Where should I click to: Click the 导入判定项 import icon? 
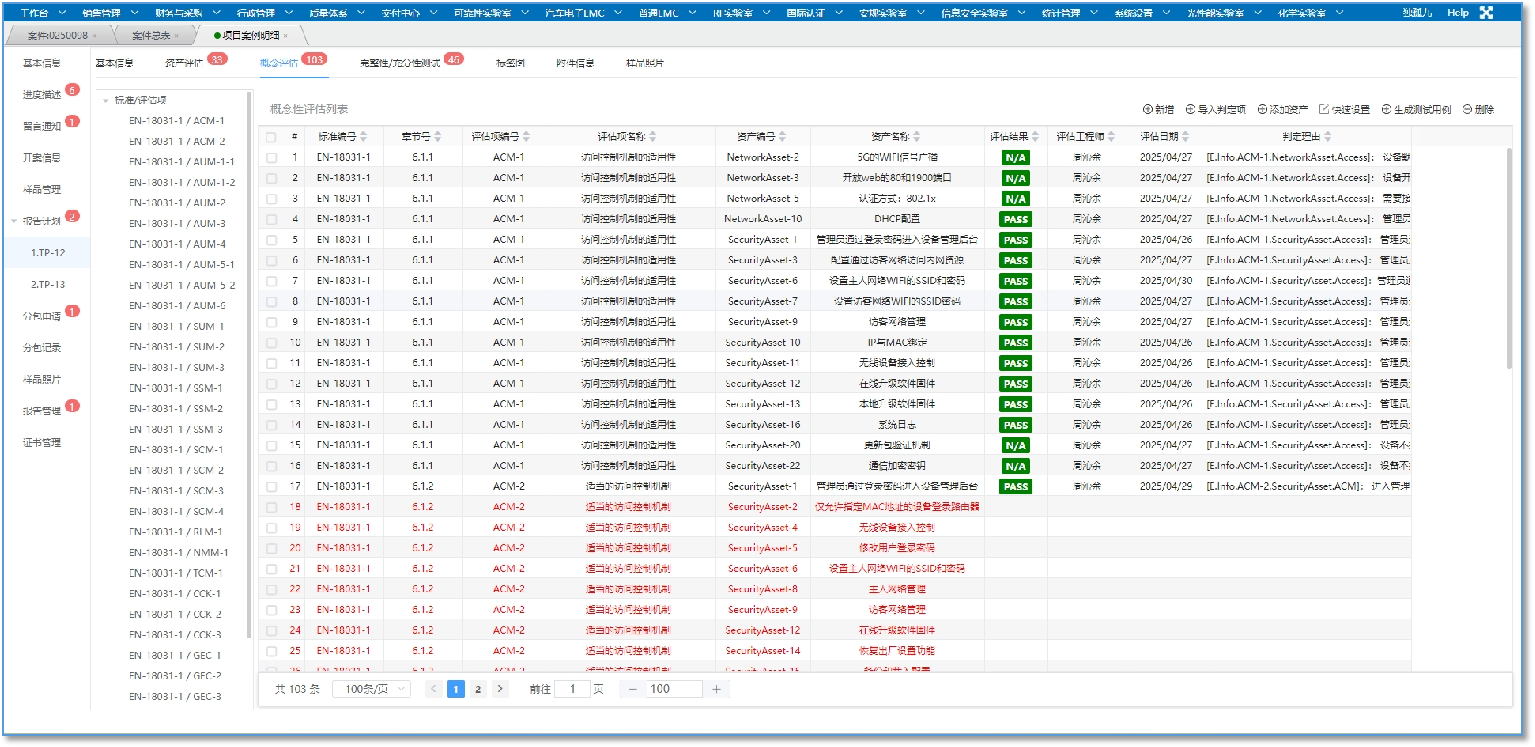(1190, 110)
